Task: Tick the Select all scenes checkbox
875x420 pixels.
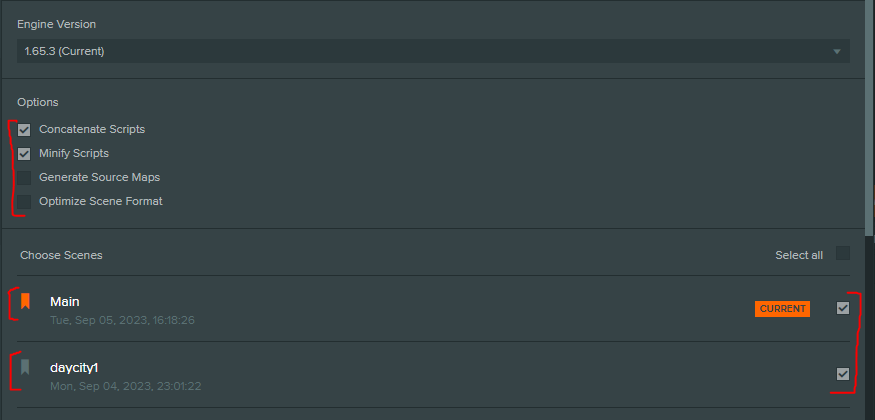Action: click(x=843, y=253)
